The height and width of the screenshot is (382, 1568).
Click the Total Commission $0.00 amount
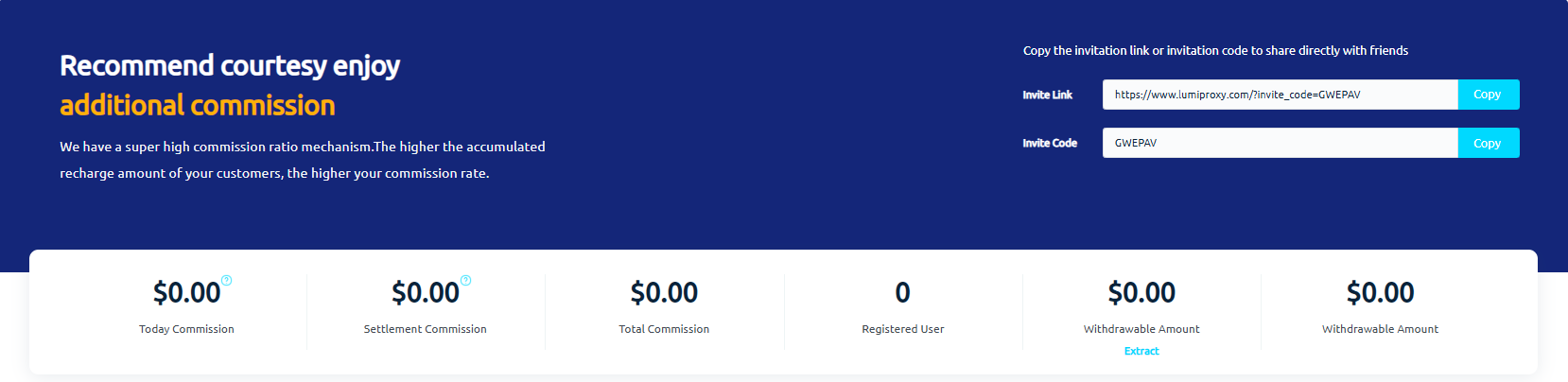664,293
